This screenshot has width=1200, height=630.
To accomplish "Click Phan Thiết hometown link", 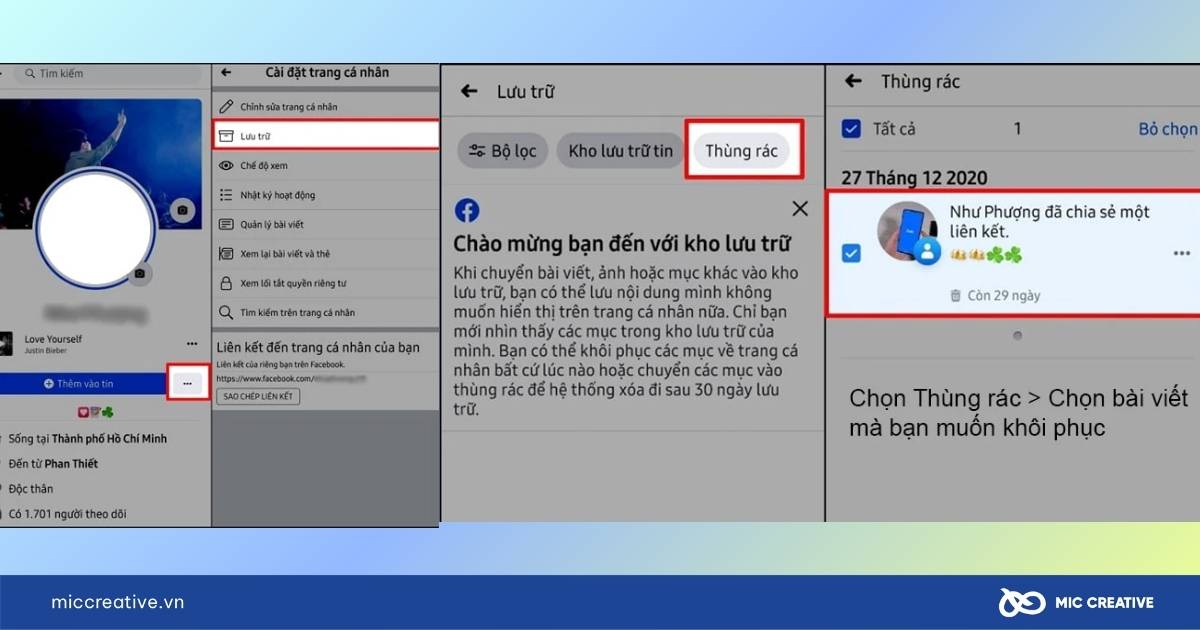I will 69,464.
